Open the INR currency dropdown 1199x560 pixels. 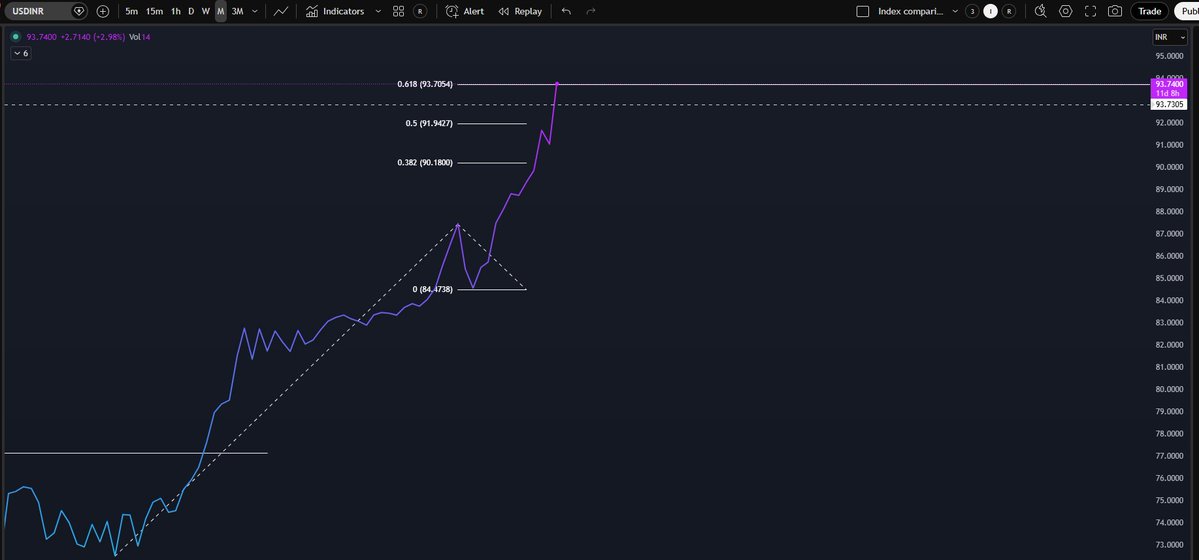pos(1170,37)
